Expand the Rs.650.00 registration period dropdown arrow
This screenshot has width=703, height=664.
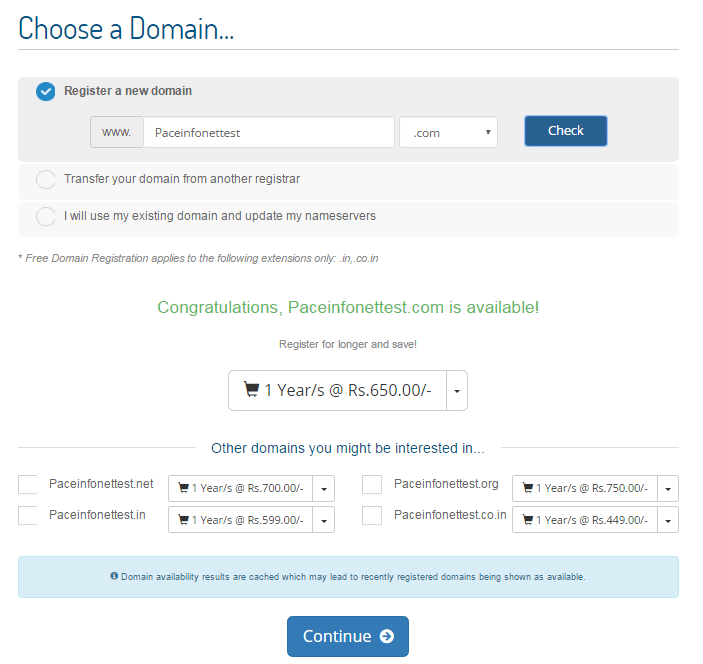[x=456, y=391]
